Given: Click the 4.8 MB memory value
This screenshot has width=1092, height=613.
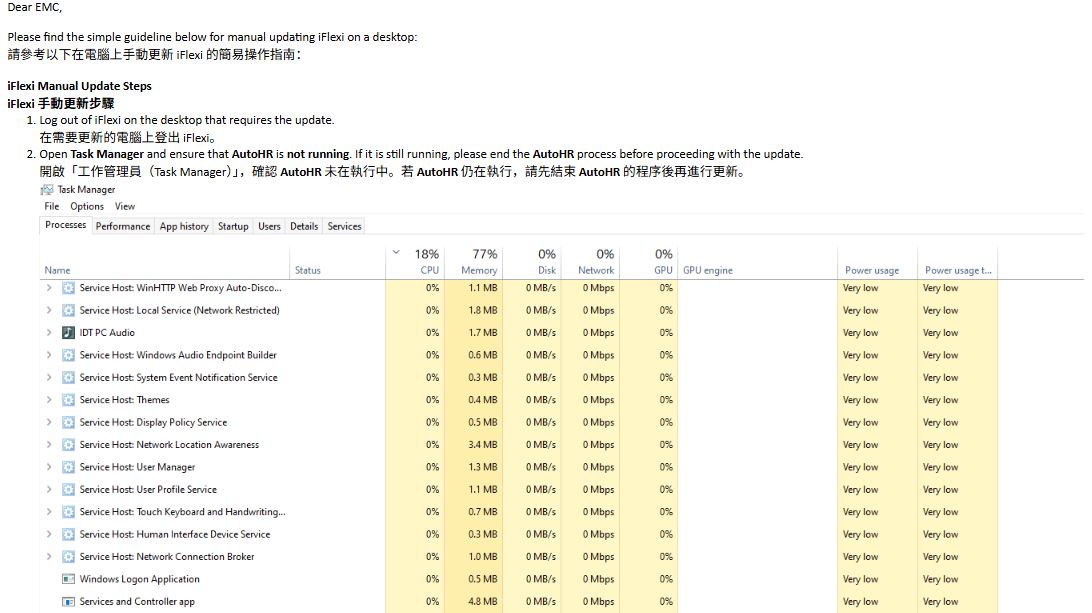Looking at the screenshot, I should (483, 601).
